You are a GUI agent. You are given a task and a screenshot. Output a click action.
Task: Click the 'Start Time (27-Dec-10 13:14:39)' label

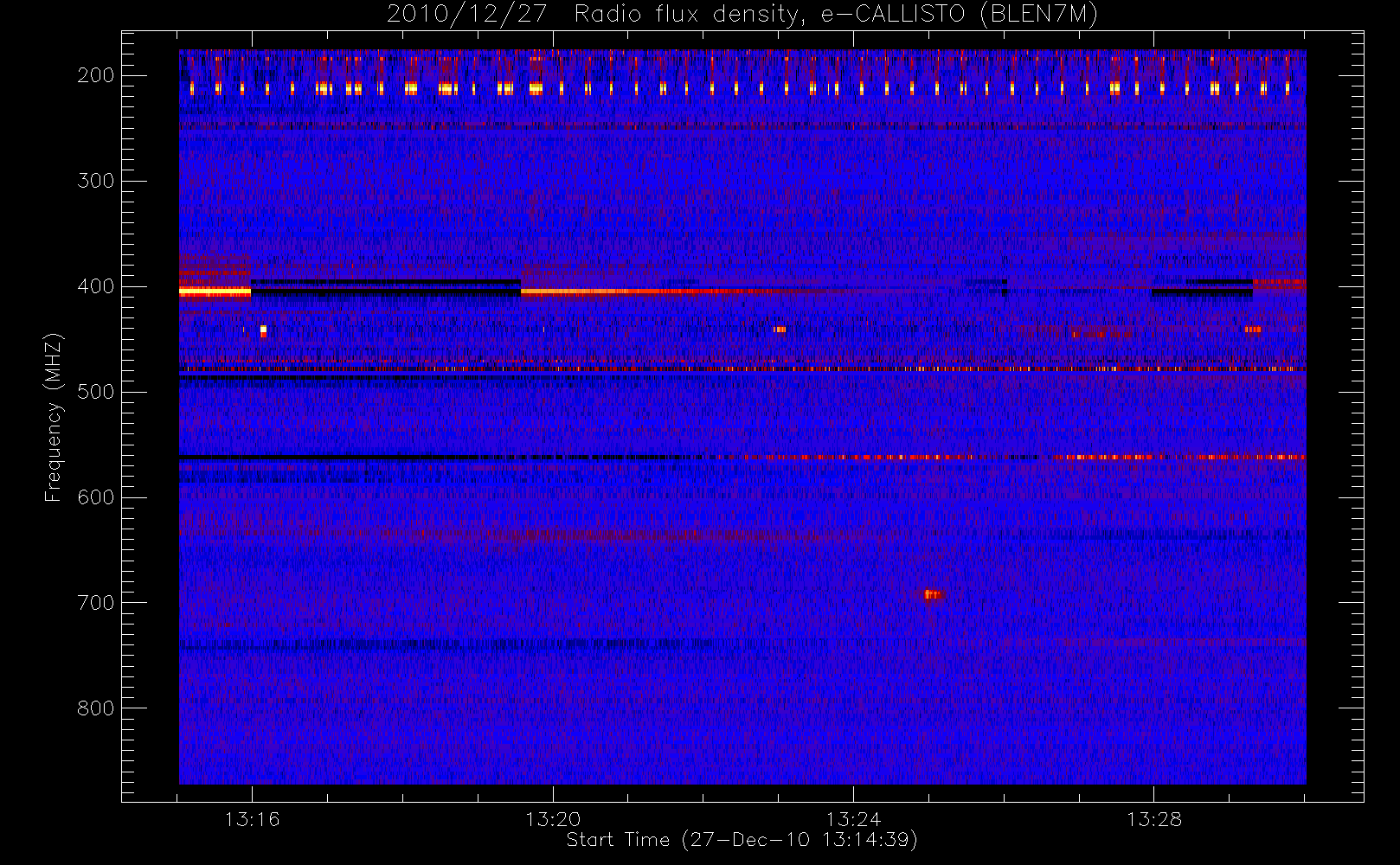click(742, 840)
